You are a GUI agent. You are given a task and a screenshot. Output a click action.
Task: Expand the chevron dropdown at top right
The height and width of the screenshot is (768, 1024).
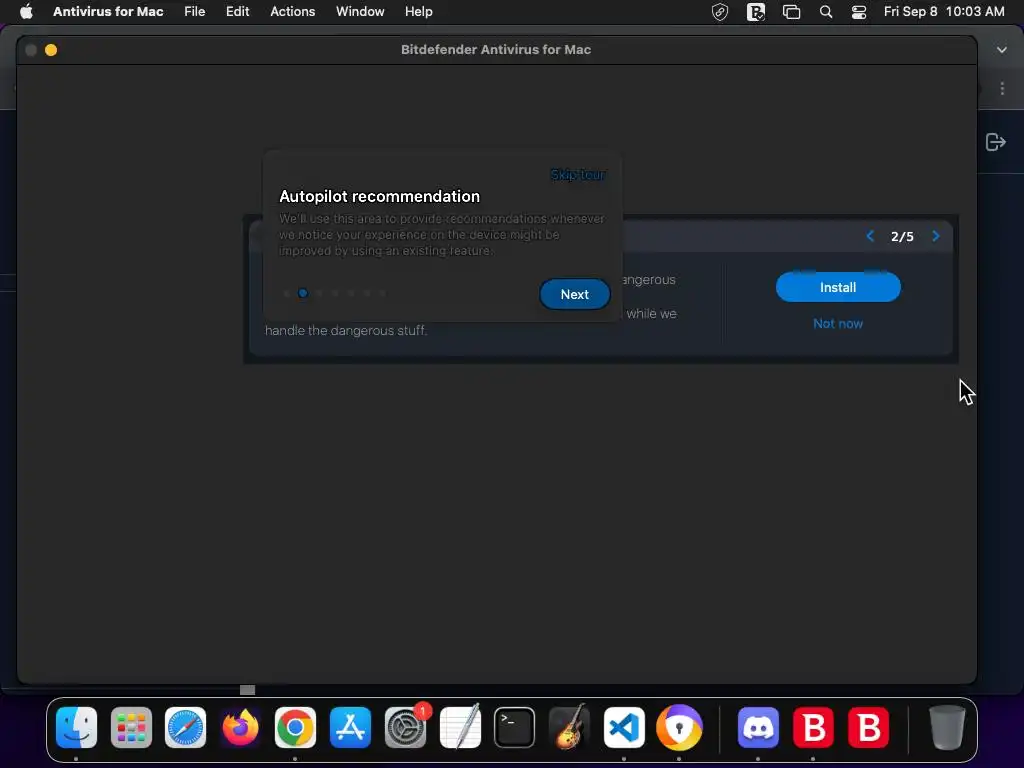tap(1002, 50)
